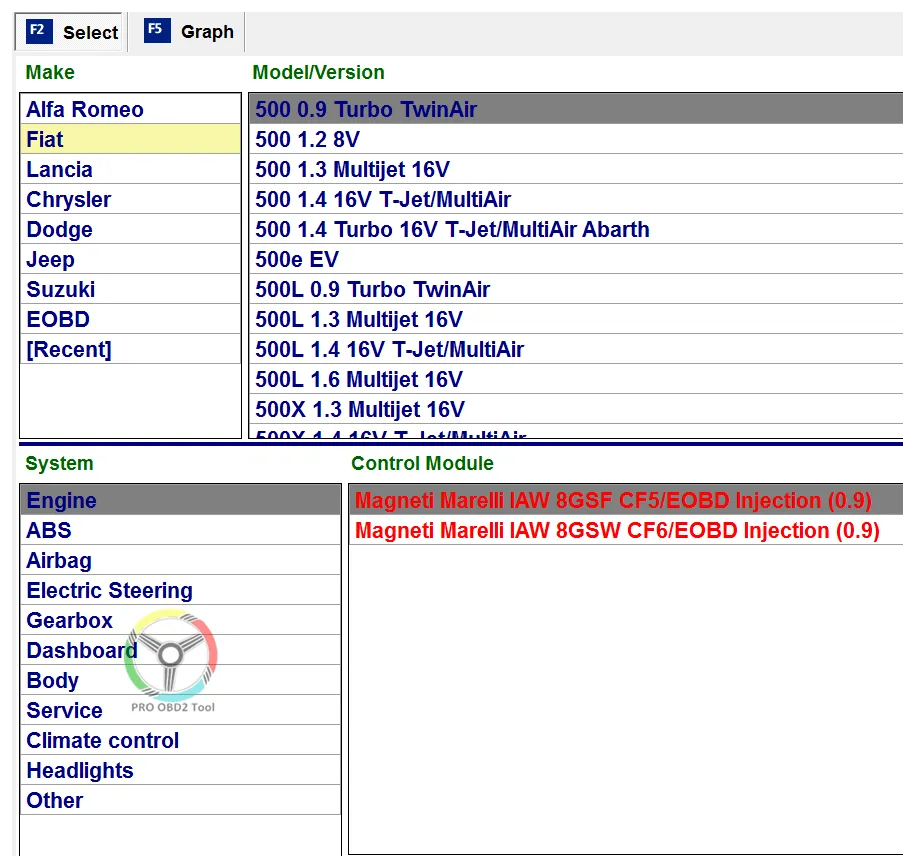The image size is (903, 856).
Task: Pick Chrysler from Make list
Action: [130, 199]
